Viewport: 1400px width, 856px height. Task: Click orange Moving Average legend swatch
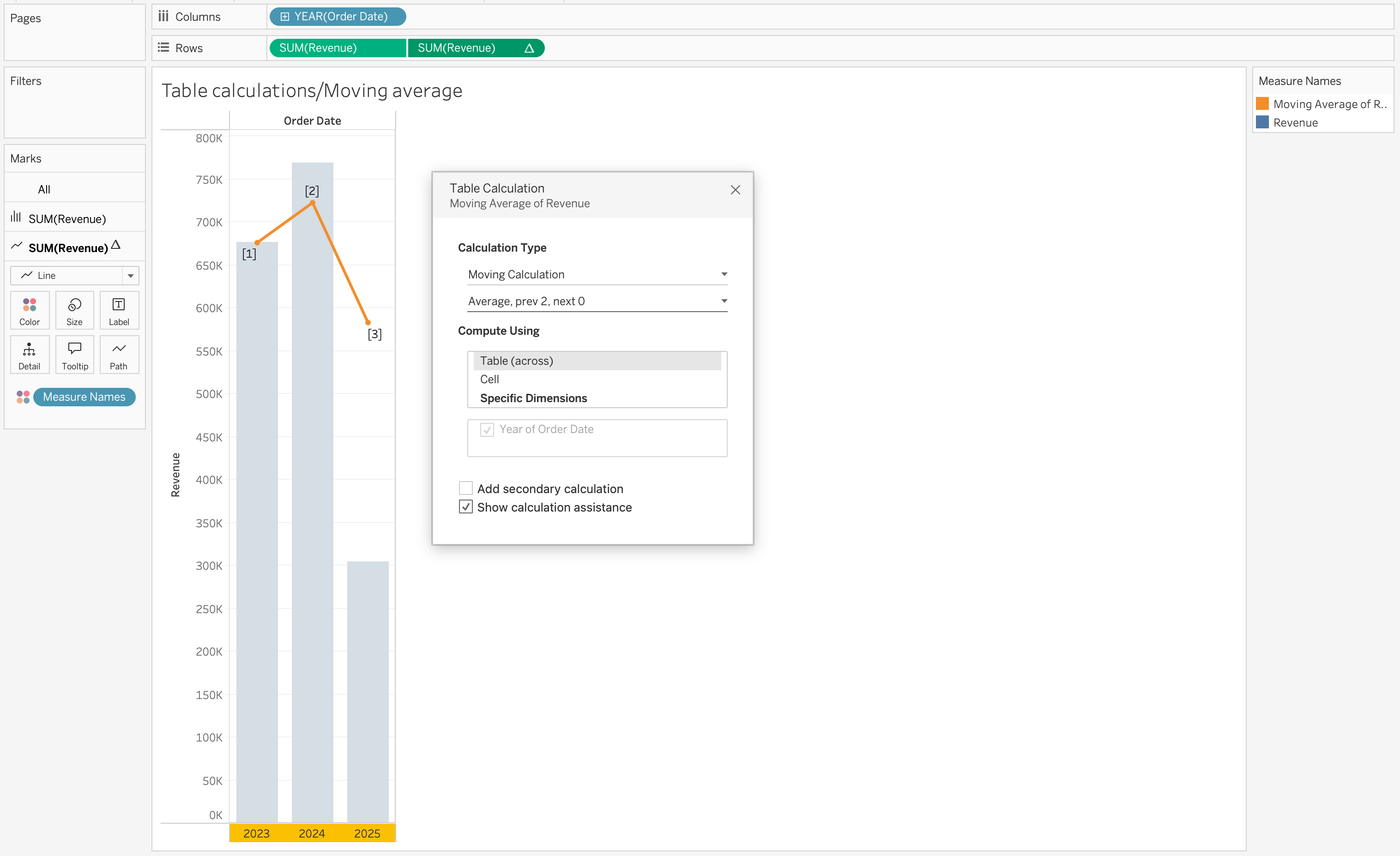coord(1262,103)
